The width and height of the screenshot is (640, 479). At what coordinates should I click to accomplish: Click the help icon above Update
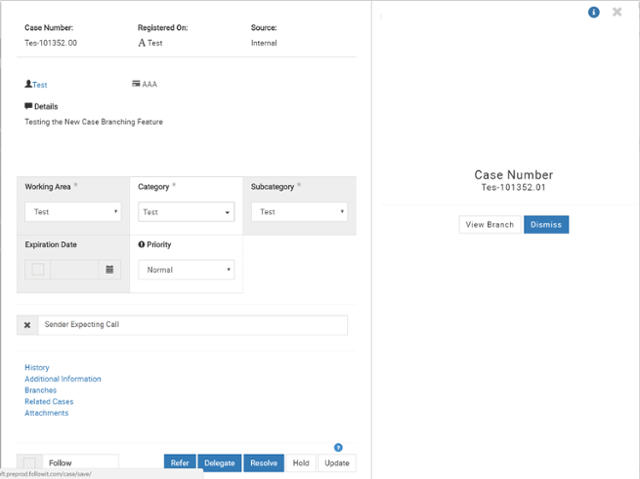(x=337, y=447)
